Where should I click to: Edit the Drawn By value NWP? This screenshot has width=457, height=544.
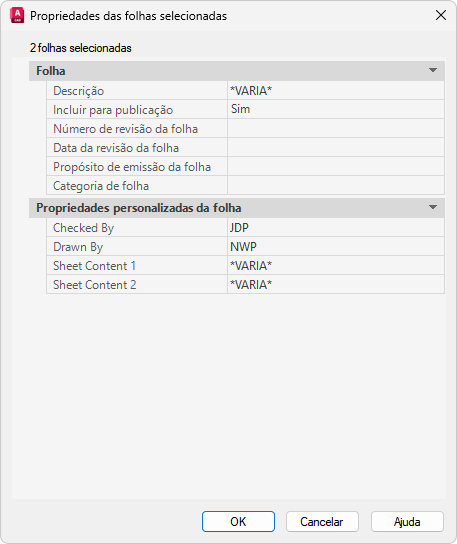336,247
